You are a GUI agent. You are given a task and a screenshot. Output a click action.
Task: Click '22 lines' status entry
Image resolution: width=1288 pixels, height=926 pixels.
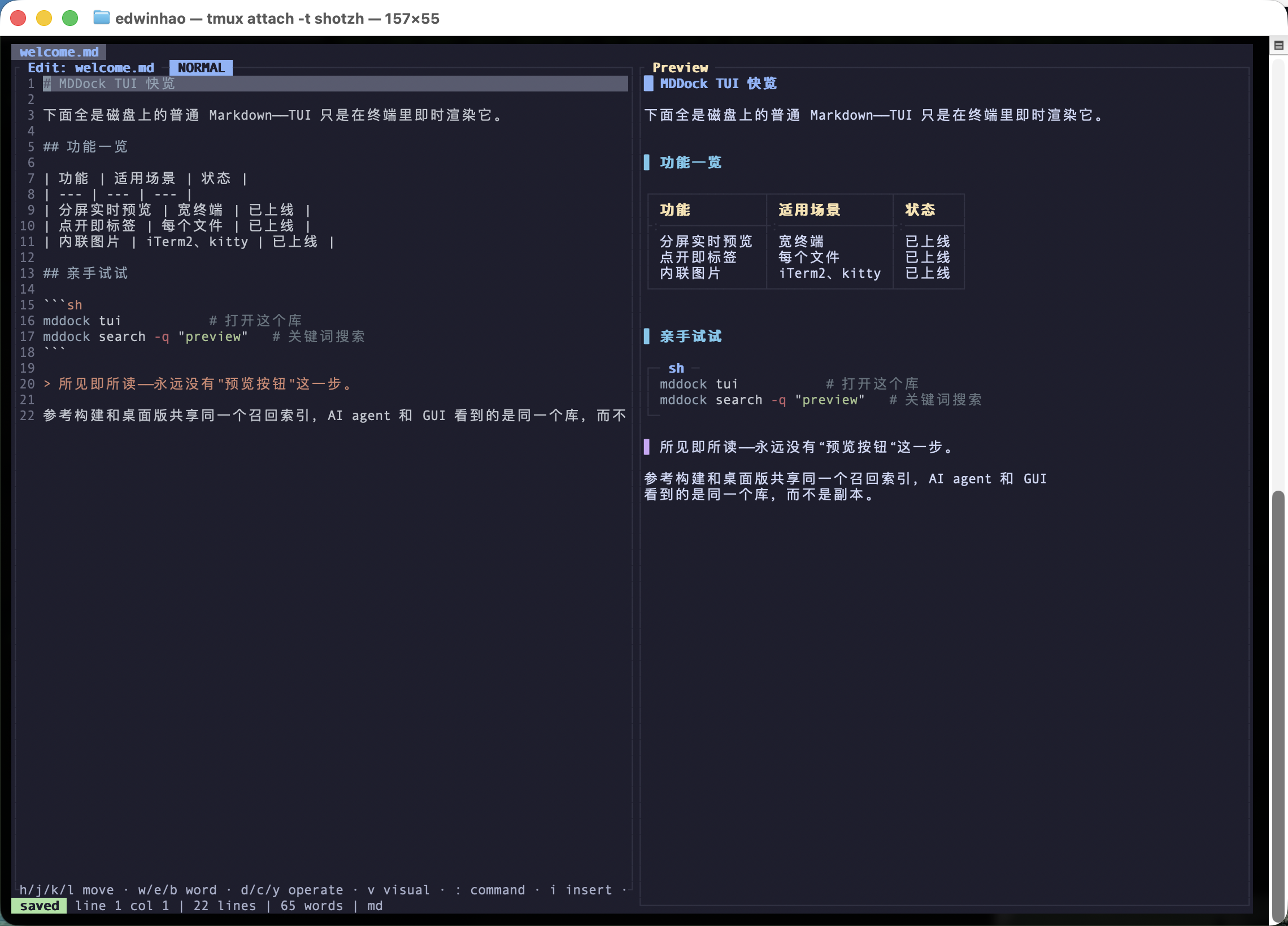click(x=224, y=906)
